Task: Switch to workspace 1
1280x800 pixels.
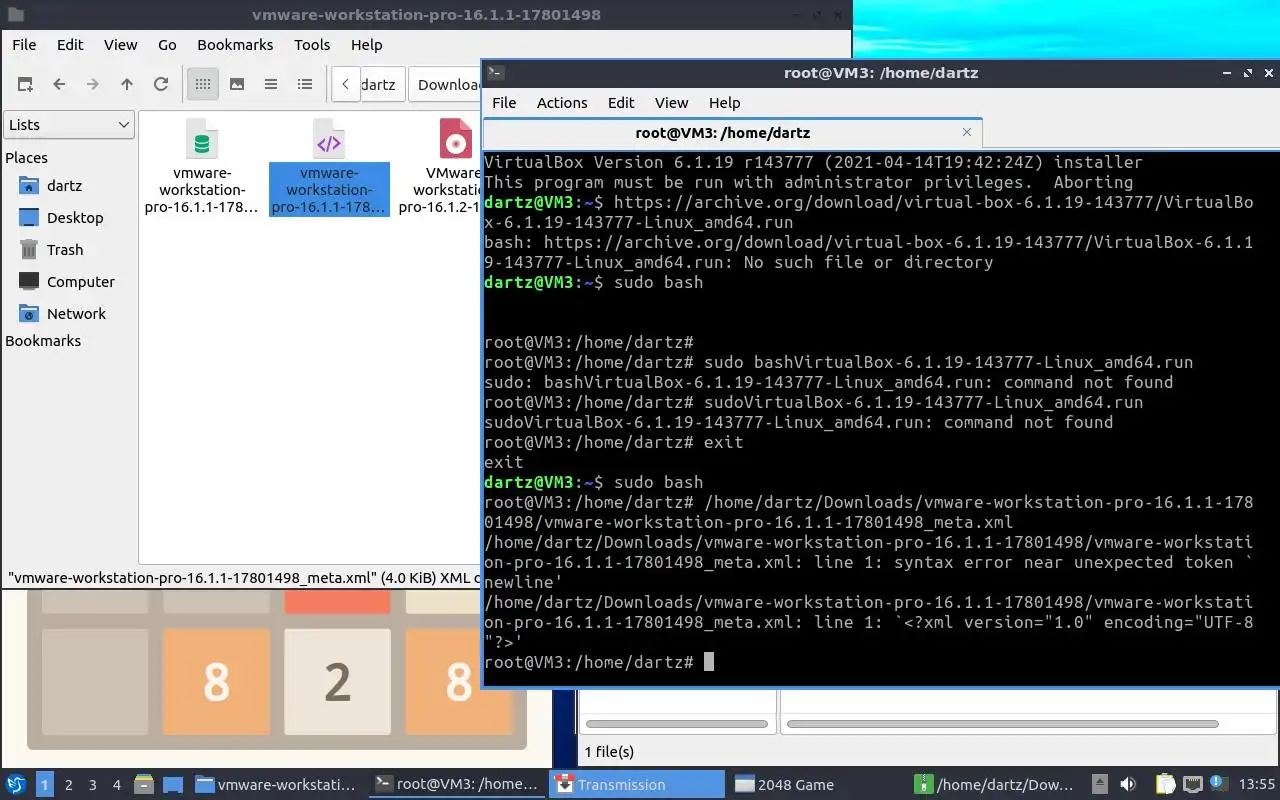Action: pyautogui.click(x=45, y=785)
